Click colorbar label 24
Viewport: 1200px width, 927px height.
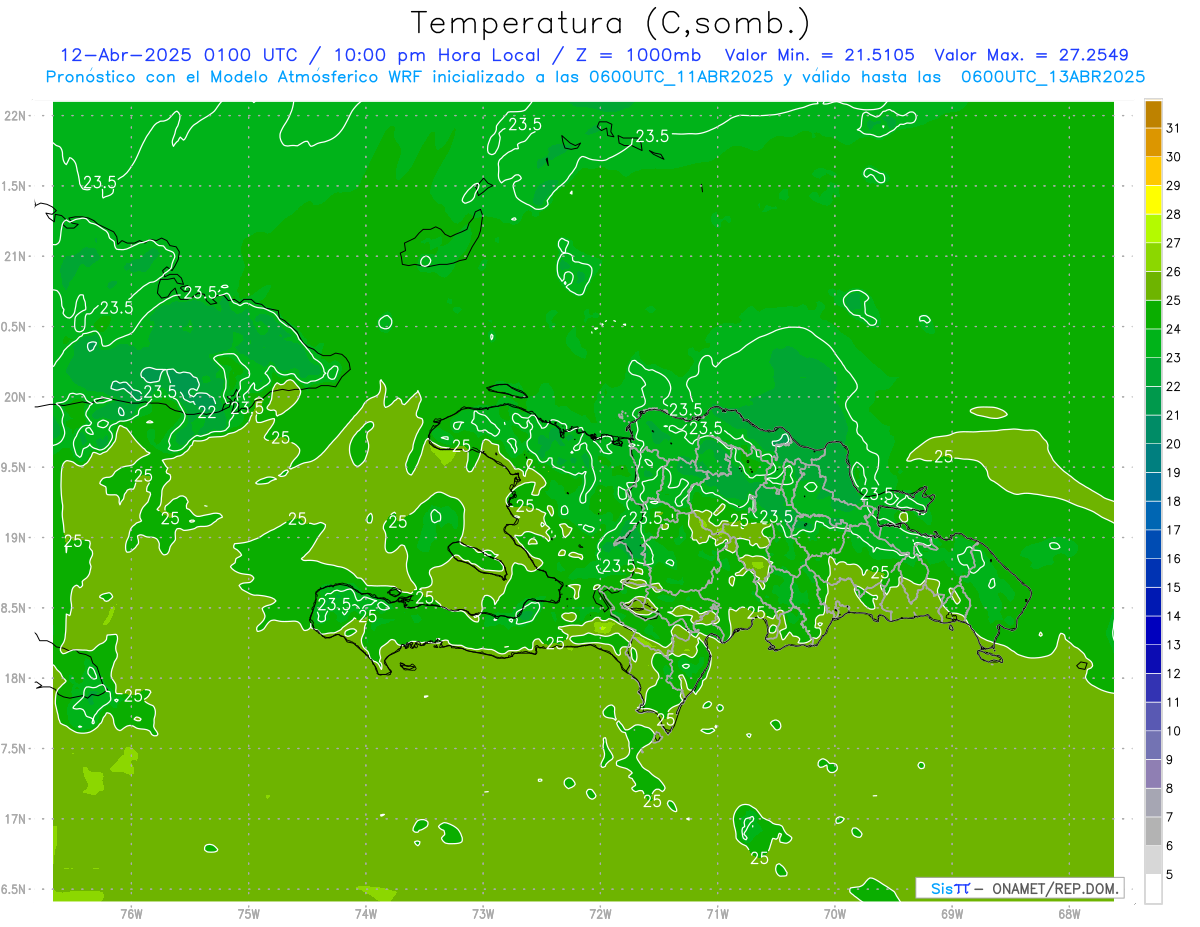(1174, 329)
